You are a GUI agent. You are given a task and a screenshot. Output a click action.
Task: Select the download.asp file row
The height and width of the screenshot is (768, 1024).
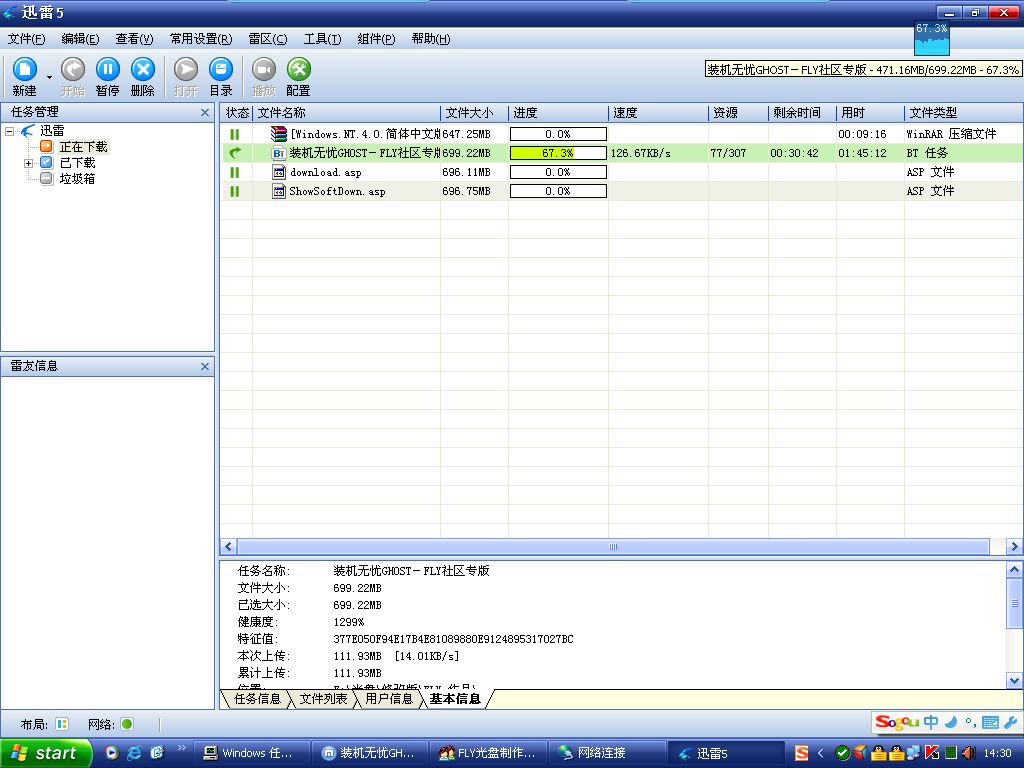pos(622,172)
